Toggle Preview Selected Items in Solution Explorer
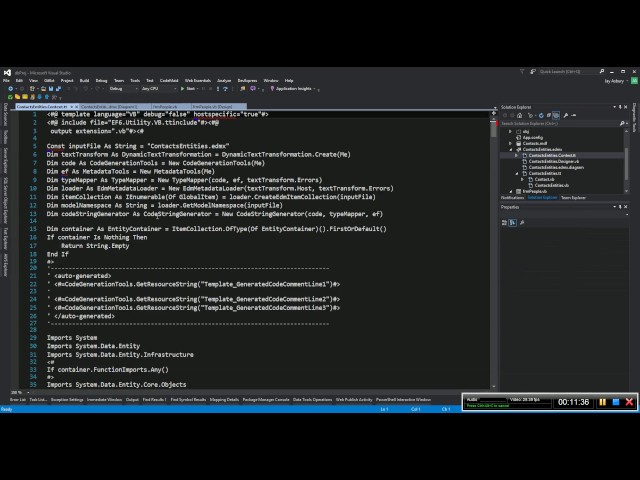The image size is (640, 480). pos(573,116)
